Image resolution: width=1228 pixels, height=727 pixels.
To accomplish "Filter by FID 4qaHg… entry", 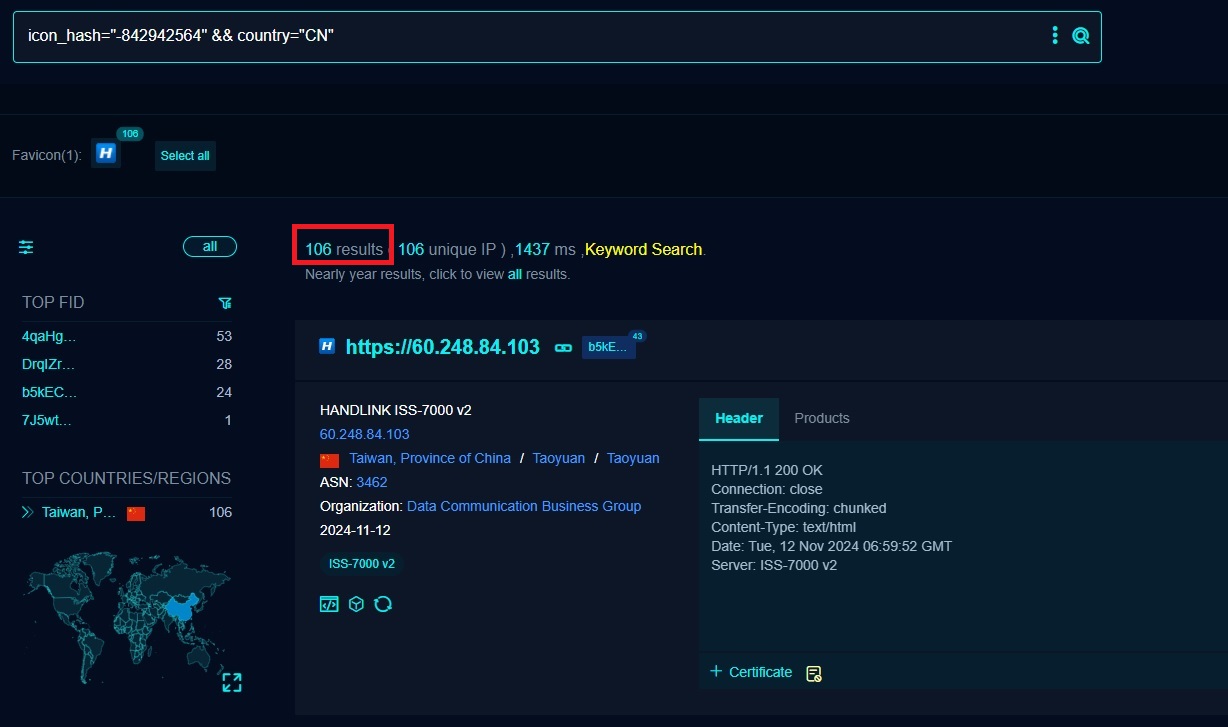I will pos(49,336).
